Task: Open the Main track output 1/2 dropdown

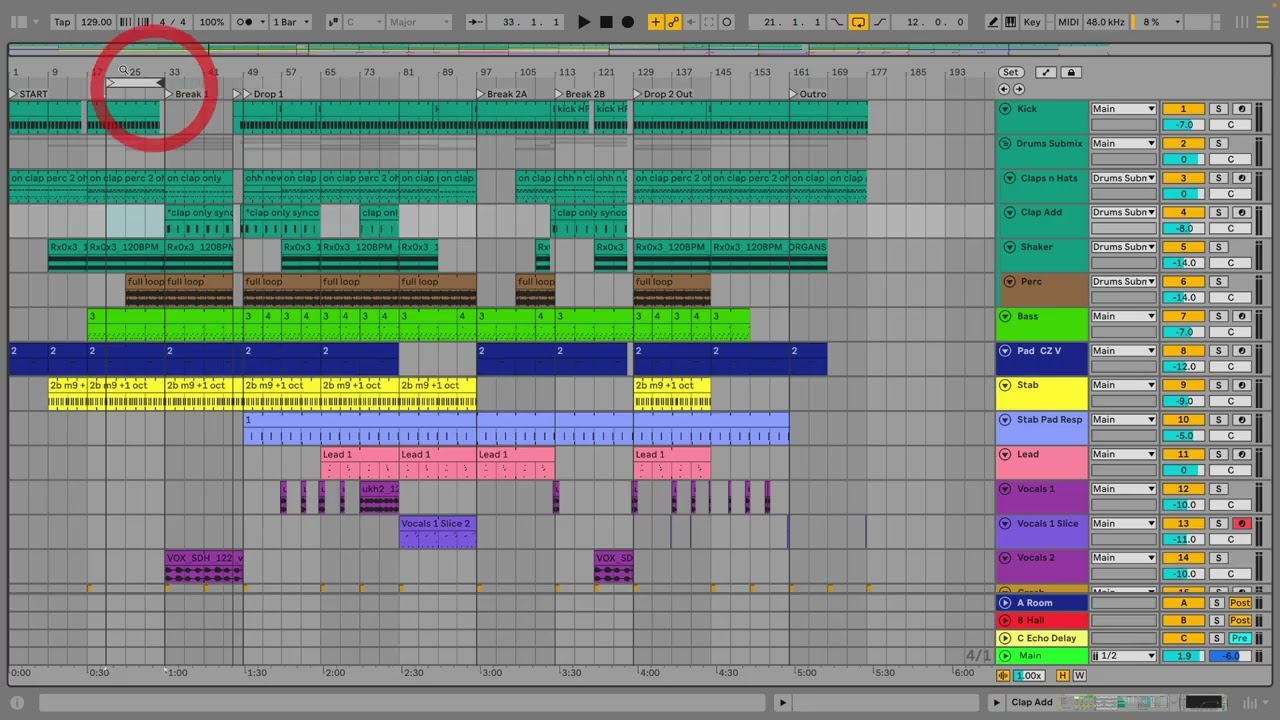Action: 1123,656
